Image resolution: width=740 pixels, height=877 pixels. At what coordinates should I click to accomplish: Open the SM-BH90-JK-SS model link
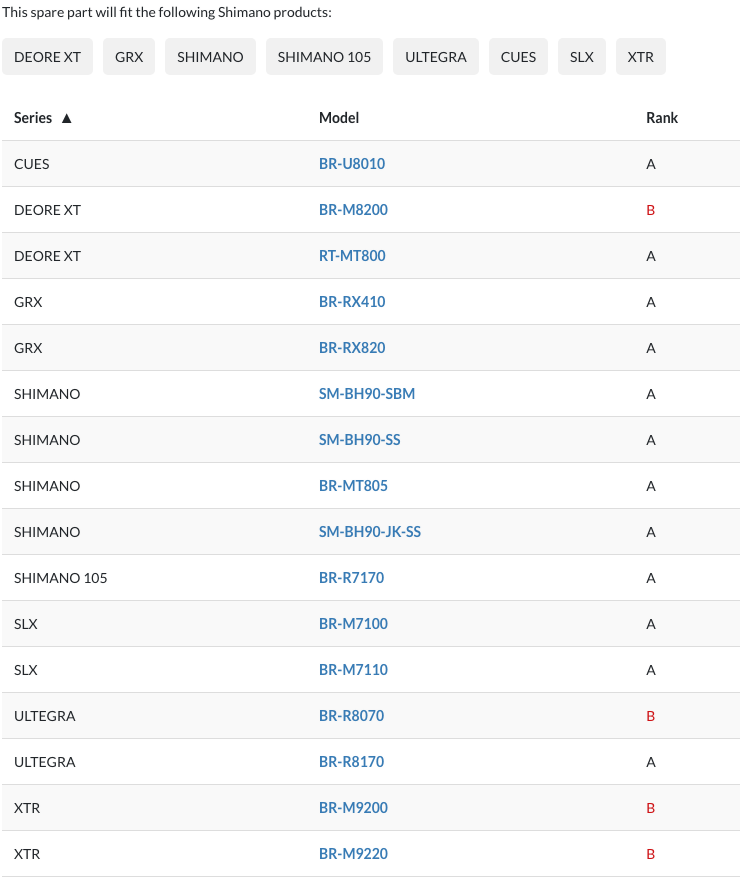(x=370, y=532)
